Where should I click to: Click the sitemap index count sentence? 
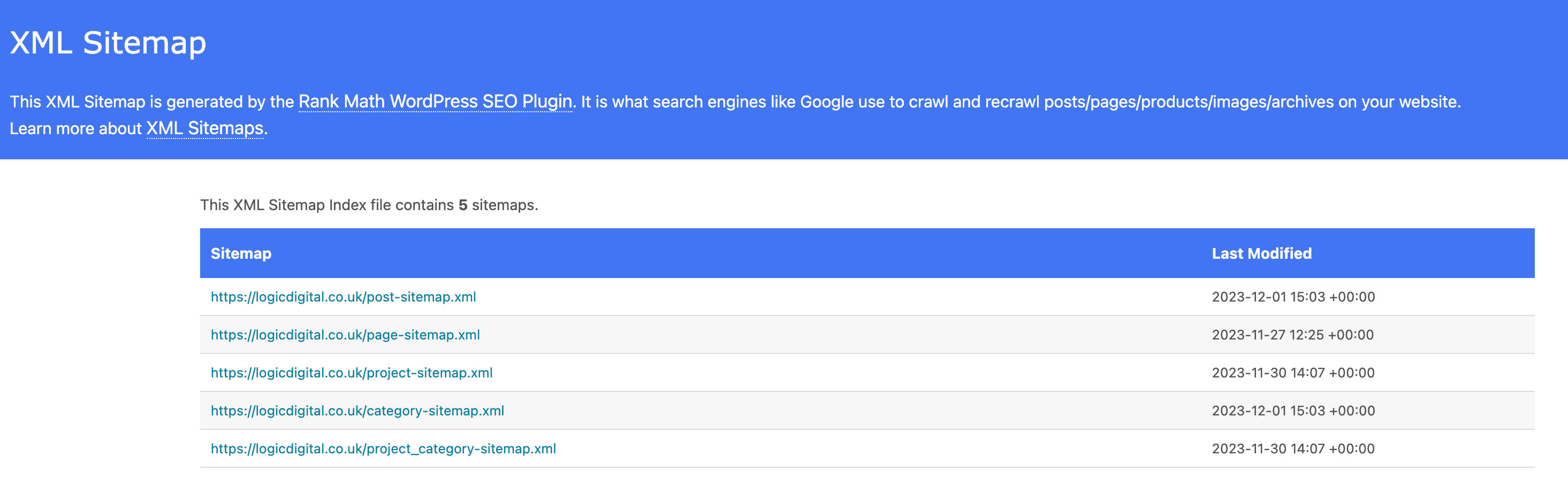369,205
